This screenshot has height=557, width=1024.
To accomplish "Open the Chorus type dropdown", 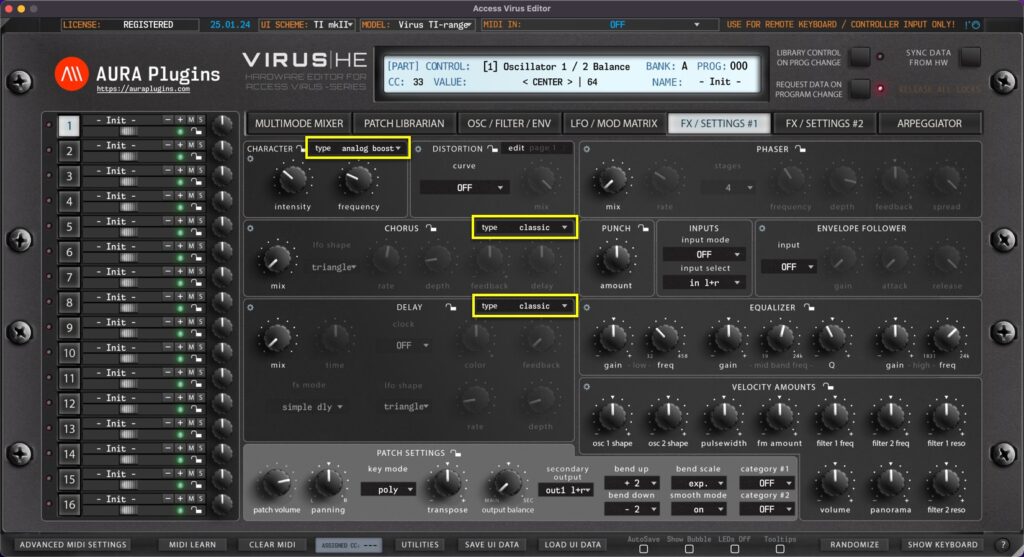I will (524, 227).
